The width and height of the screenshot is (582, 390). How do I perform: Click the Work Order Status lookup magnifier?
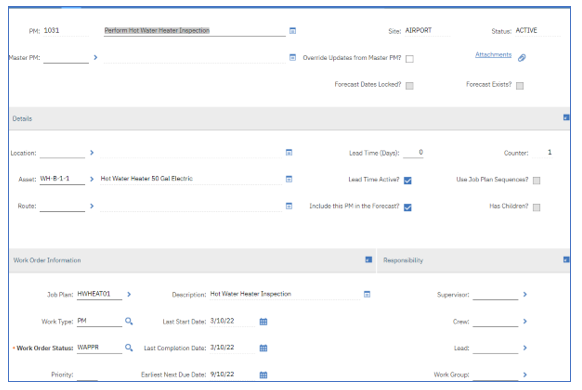(x=129, y=348)
